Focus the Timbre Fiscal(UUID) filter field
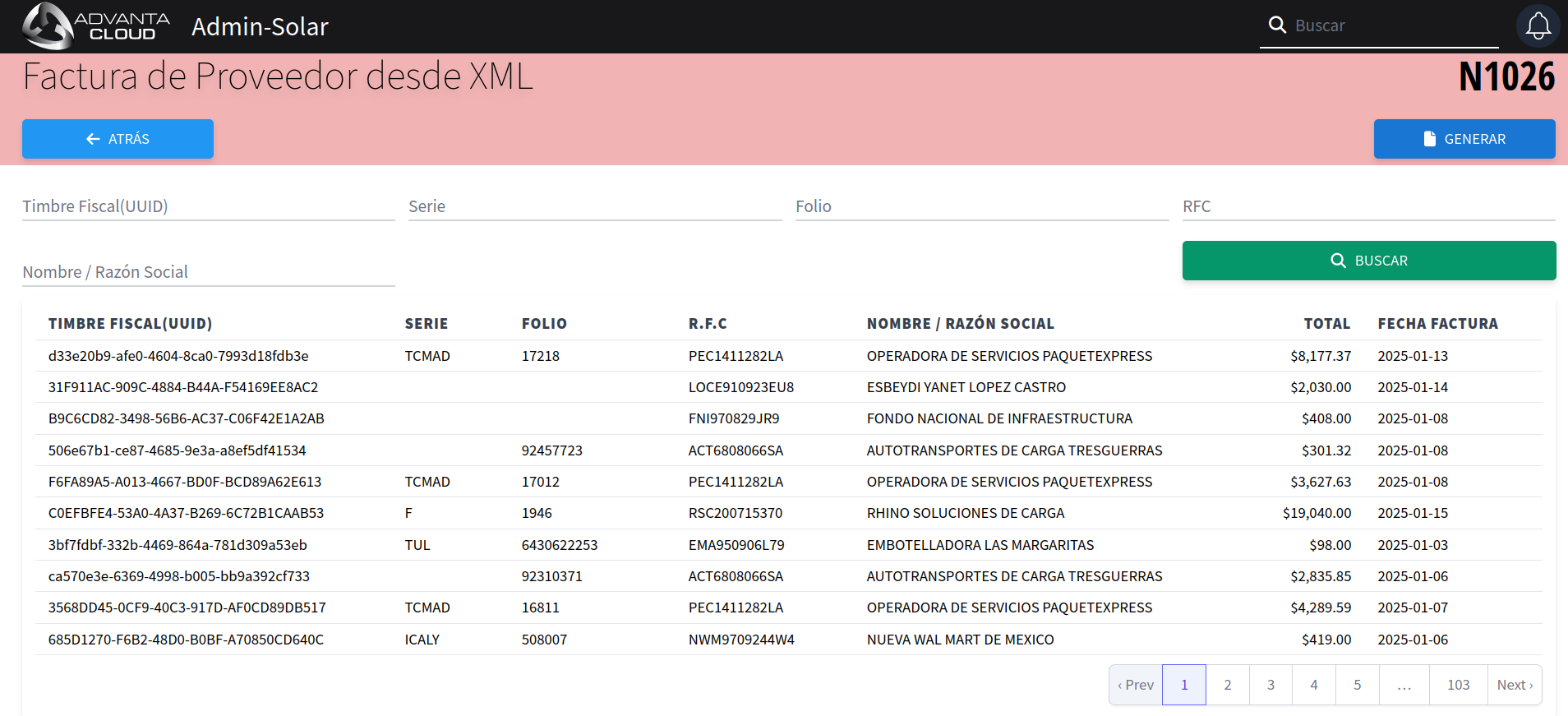 pos(209,206)
